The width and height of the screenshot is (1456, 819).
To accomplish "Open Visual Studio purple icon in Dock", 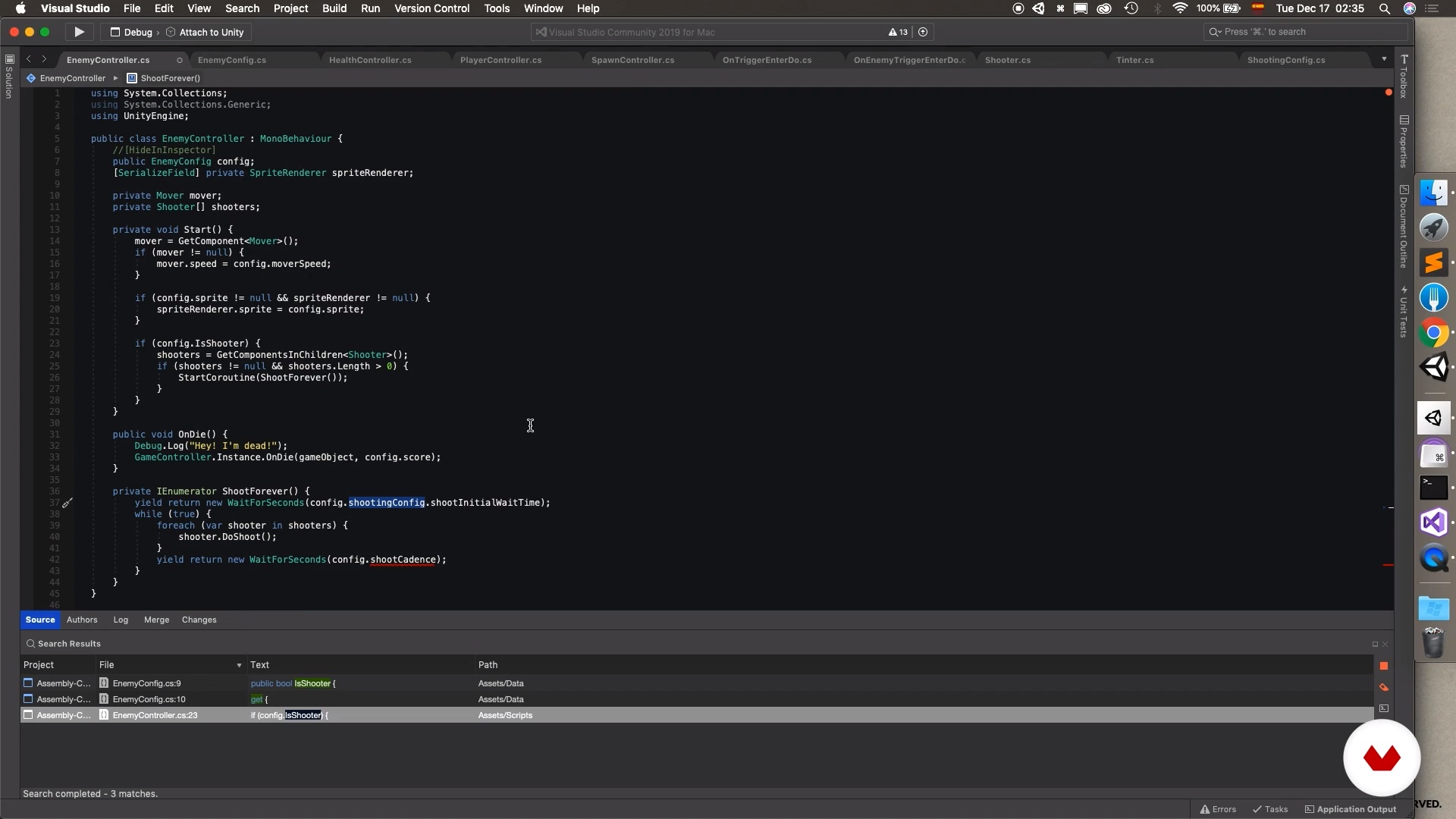I will (1433, 522).
